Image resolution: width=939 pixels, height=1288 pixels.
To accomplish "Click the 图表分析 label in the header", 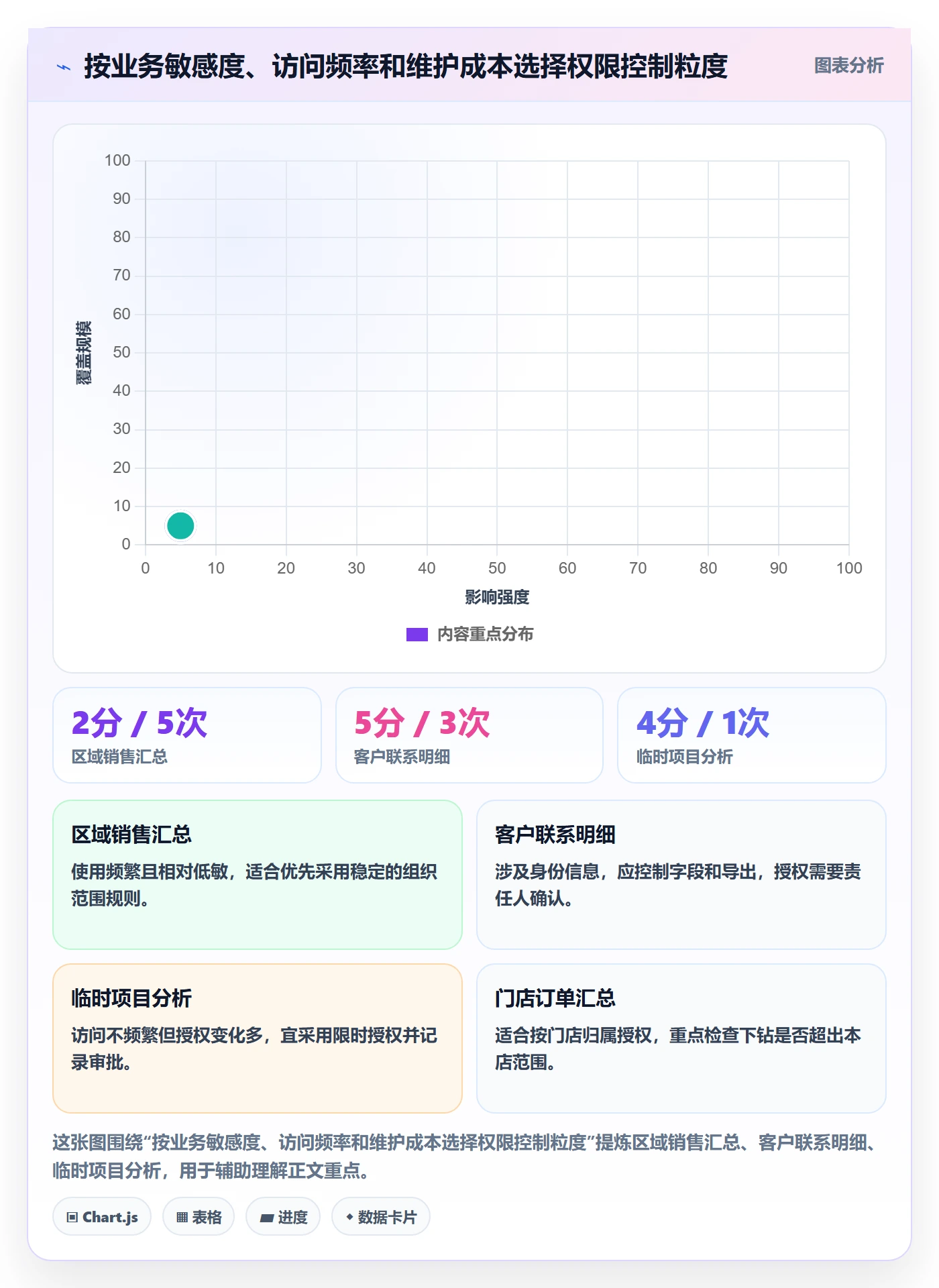I will tap(848, 66).
